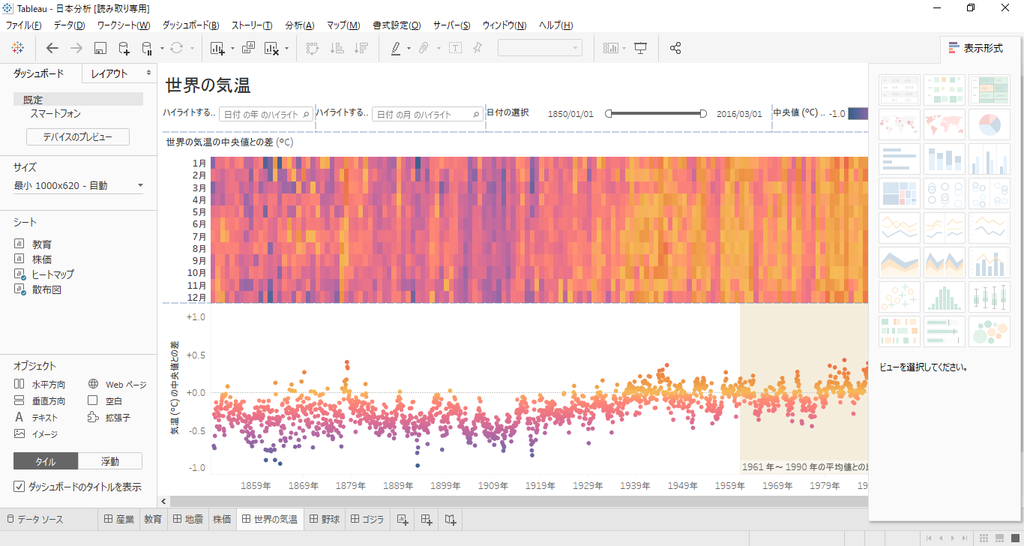Click the save disk icon
Viewport: 1024px width, 546px height.
(101, 48)
